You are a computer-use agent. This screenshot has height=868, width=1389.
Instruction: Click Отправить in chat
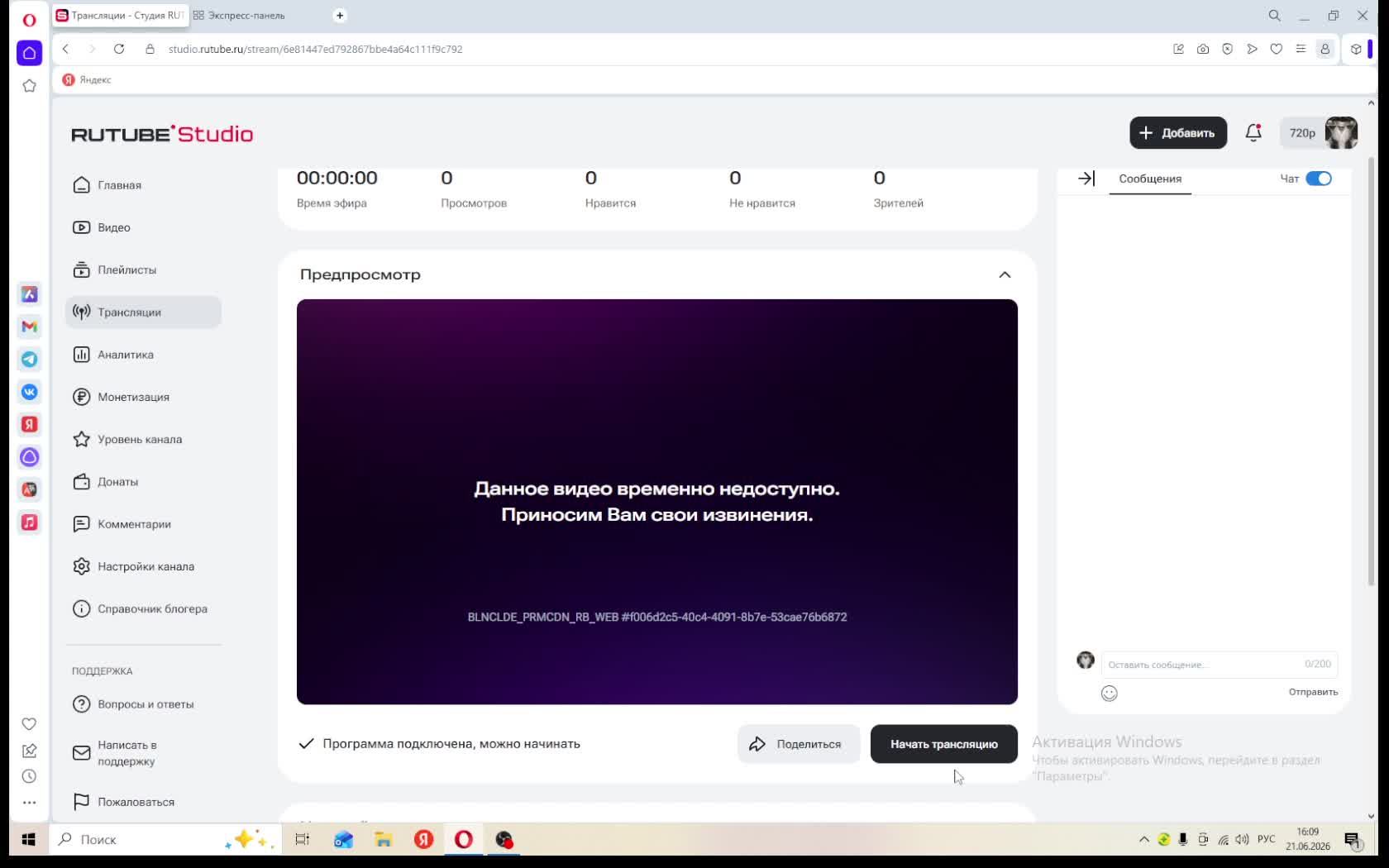coord(1313,692)
